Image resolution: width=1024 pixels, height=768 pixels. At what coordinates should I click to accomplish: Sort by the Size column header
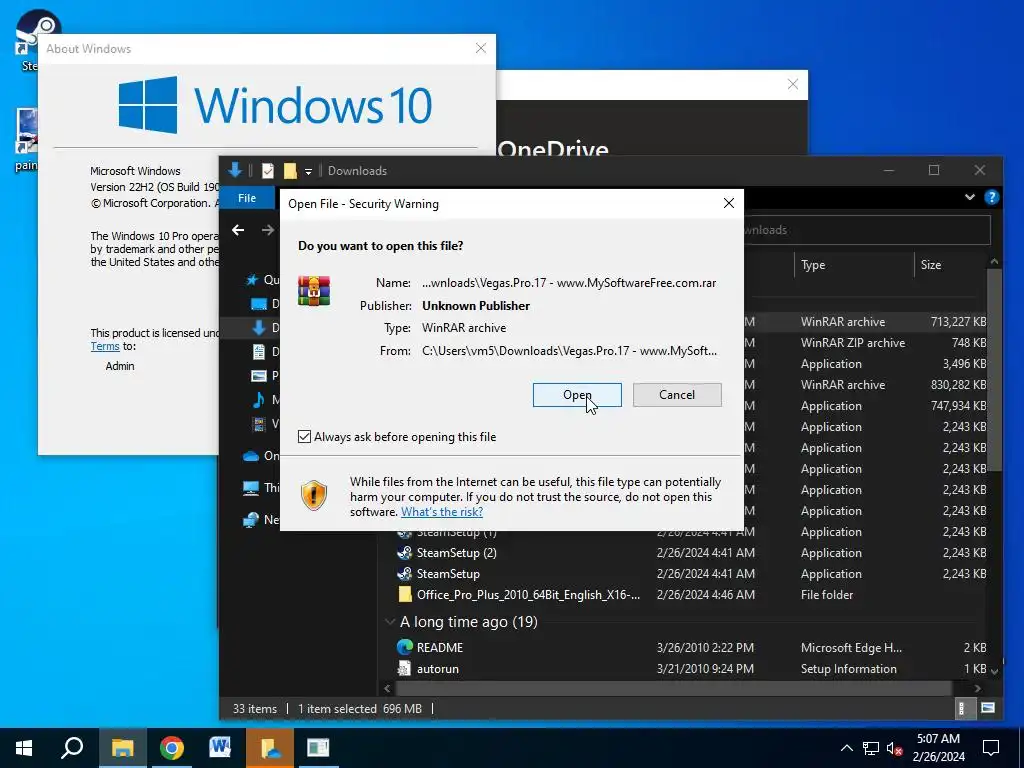(x=931, y=264)
